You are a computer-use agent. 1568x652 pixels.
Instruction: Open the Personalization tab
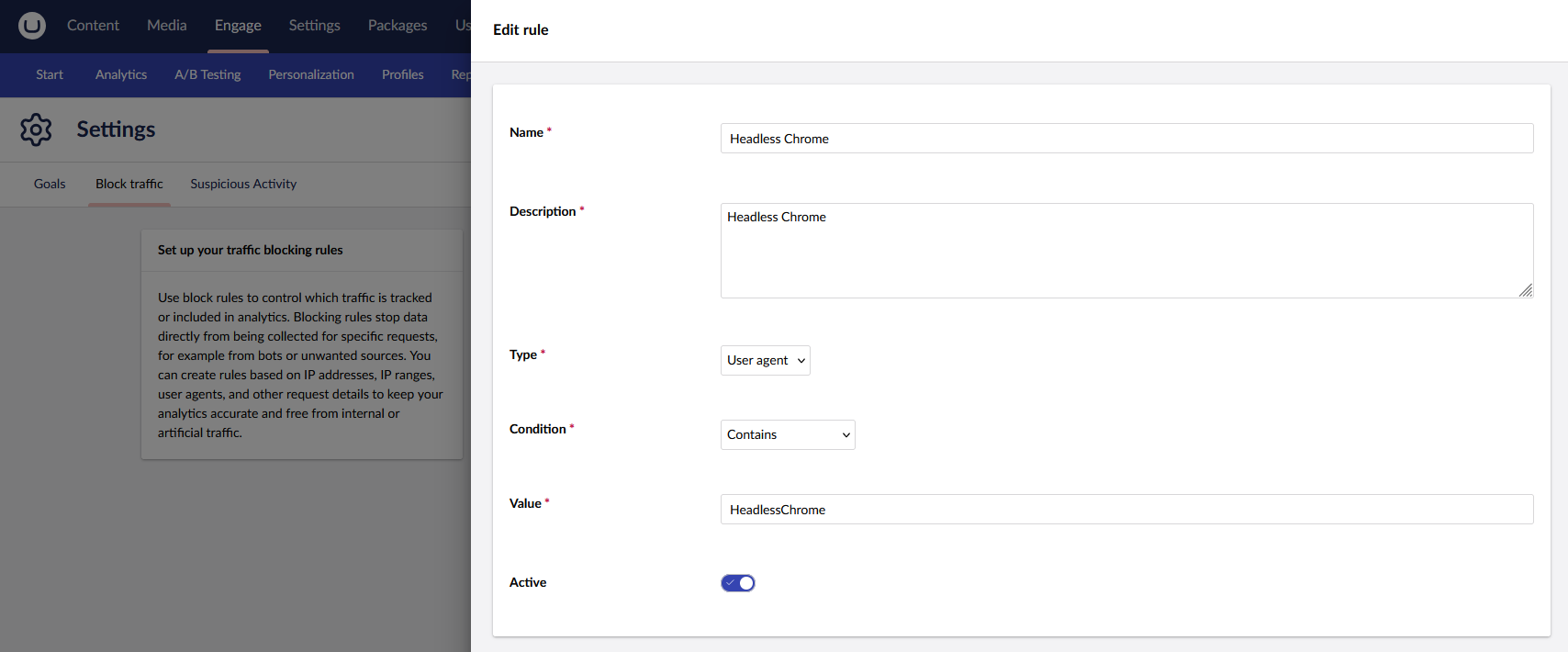click(311, 75)
